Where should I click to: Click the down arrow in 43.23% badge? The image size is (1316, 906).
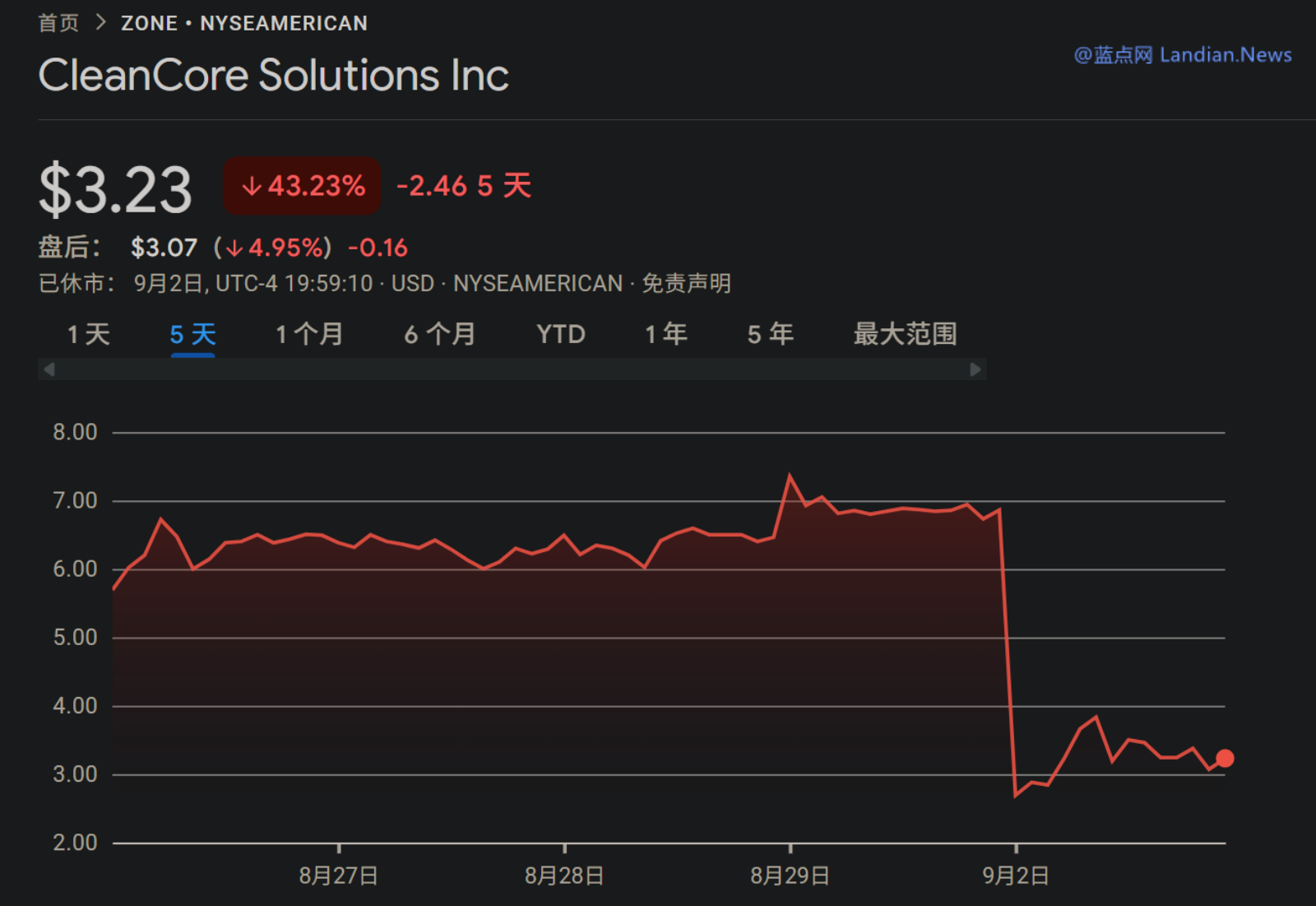[251, 187]
